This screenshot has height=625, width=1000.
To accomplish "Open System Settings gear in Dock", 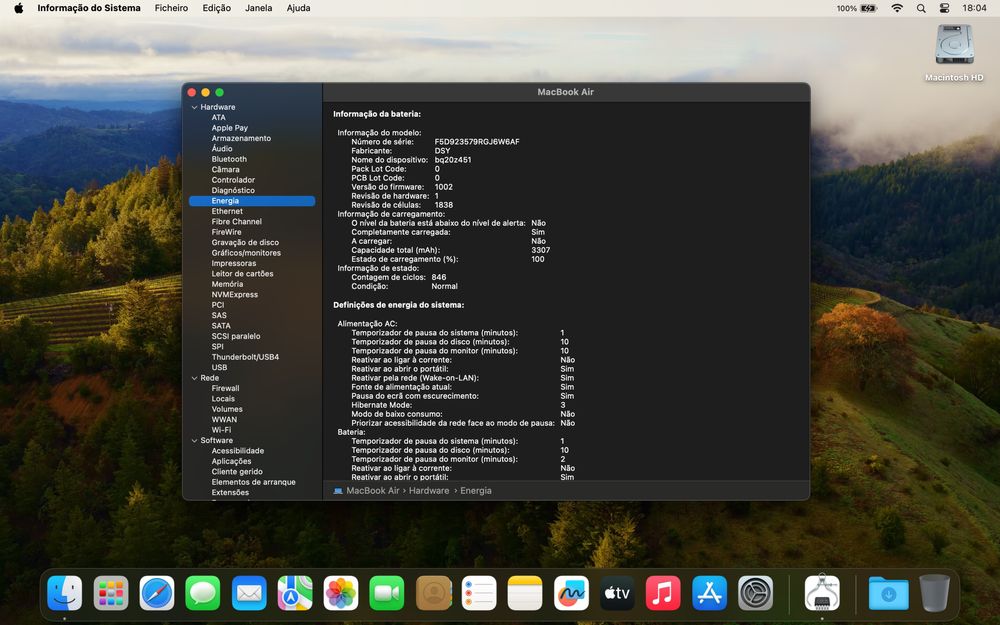I will click(755, 593).
